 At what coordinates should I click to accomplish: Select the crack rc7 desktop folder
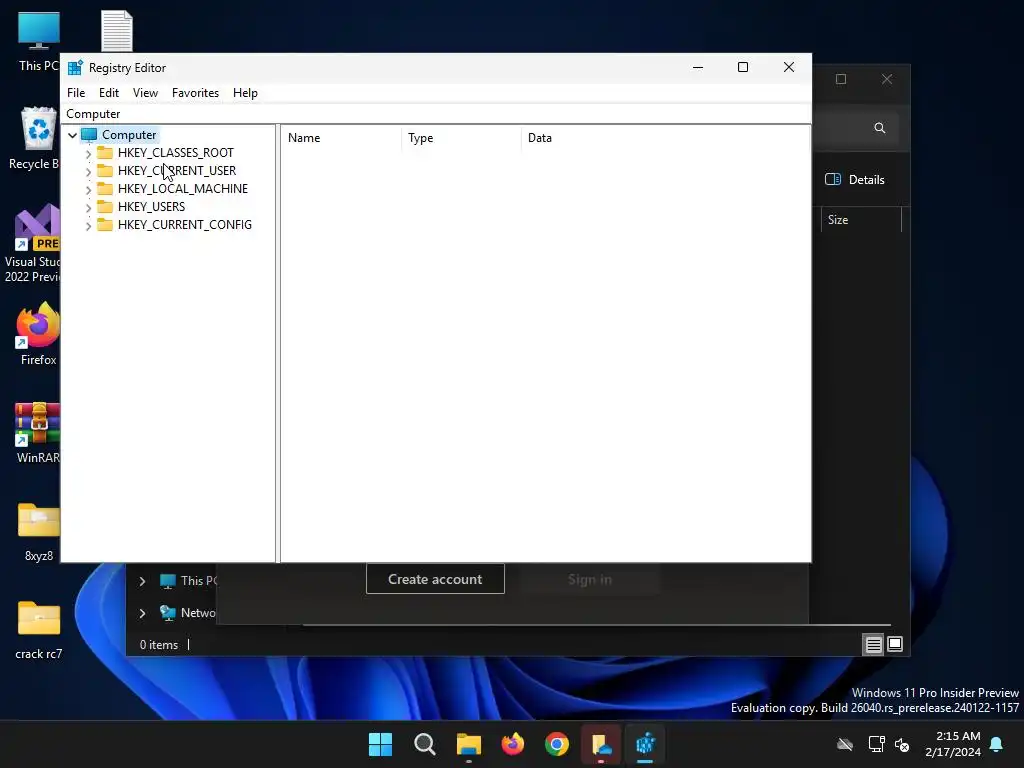(39, 630)
